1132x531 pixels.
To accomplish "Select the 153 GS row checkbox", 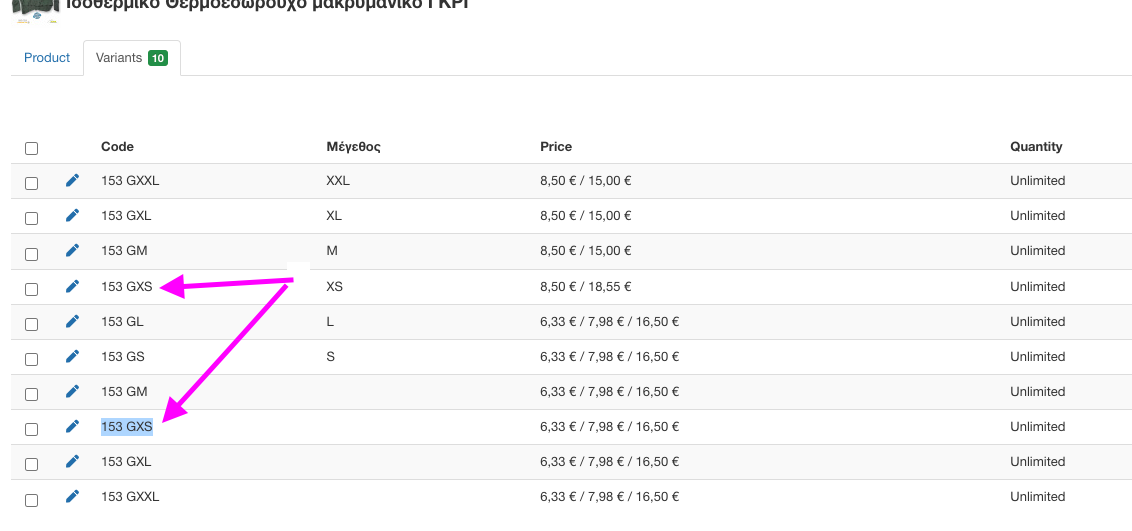I will pyautogui.click(x=32, y=359).
